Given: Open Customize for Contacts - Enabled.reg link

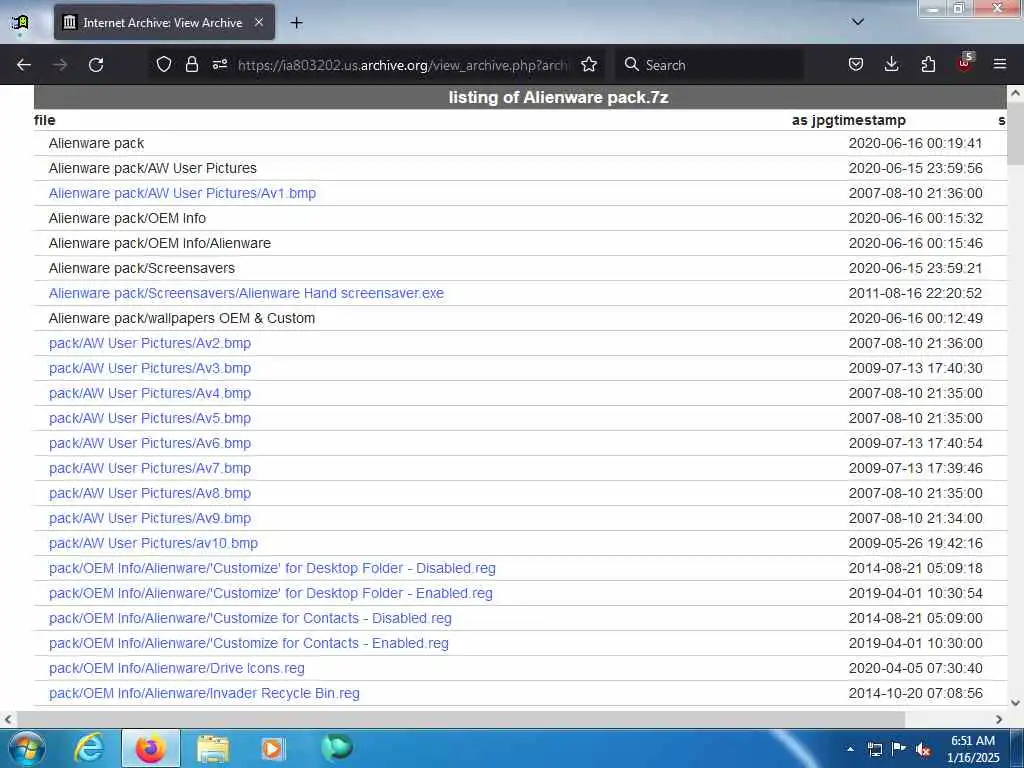Looking at the screenshot, I should coord(249,643).
